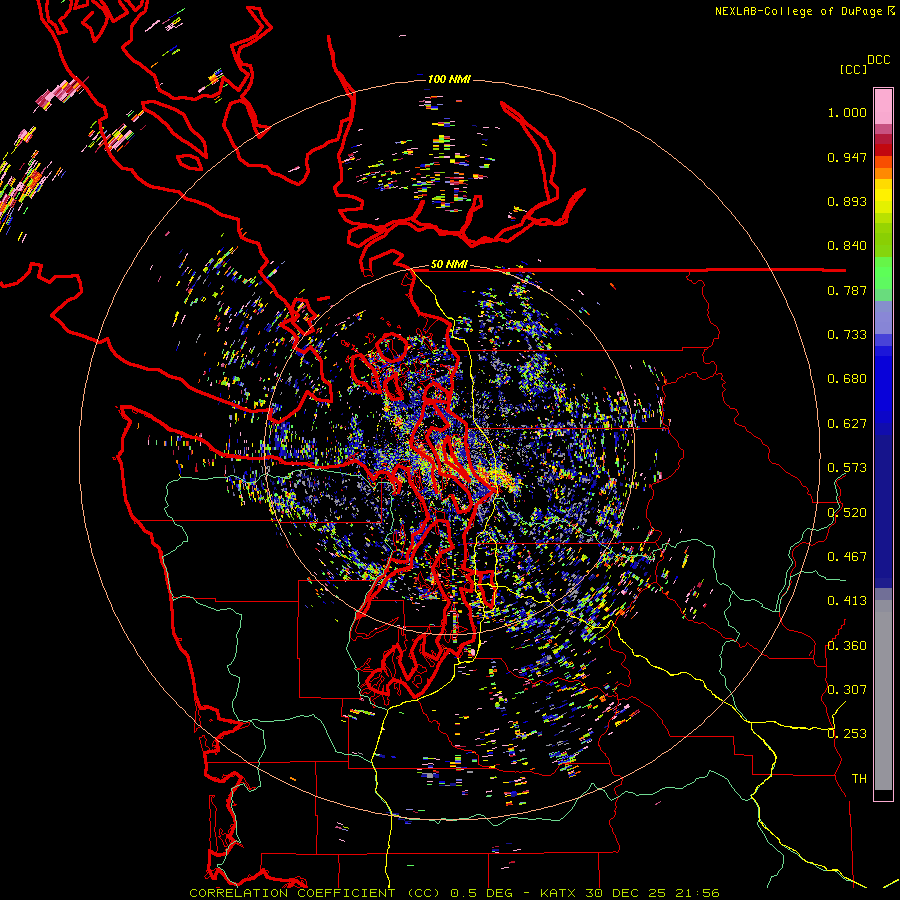Pick the black bottom color bar segment
This screenshot has height=900, width=900.
pos(883,794)
